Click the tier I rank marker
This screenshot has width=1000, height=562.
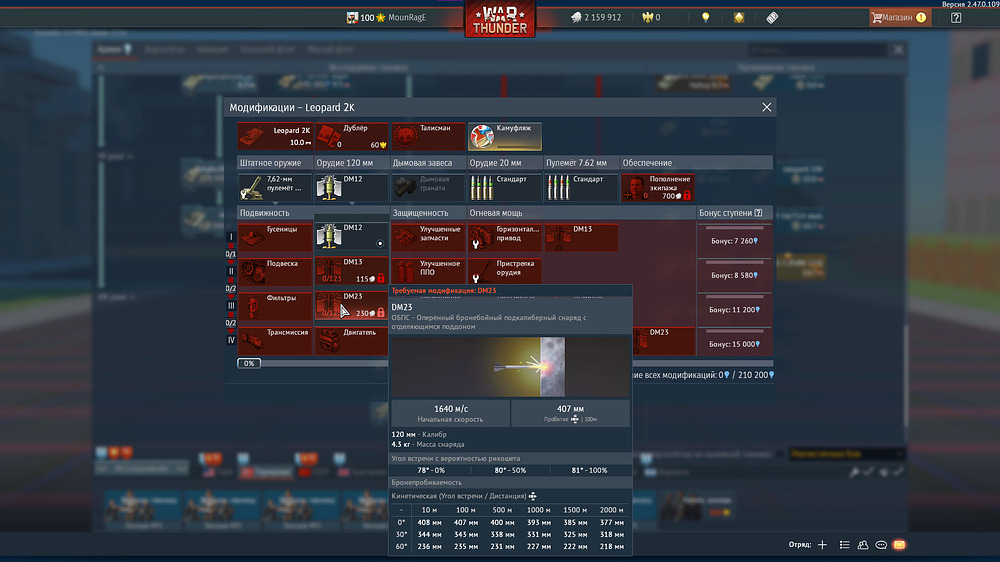231,237
